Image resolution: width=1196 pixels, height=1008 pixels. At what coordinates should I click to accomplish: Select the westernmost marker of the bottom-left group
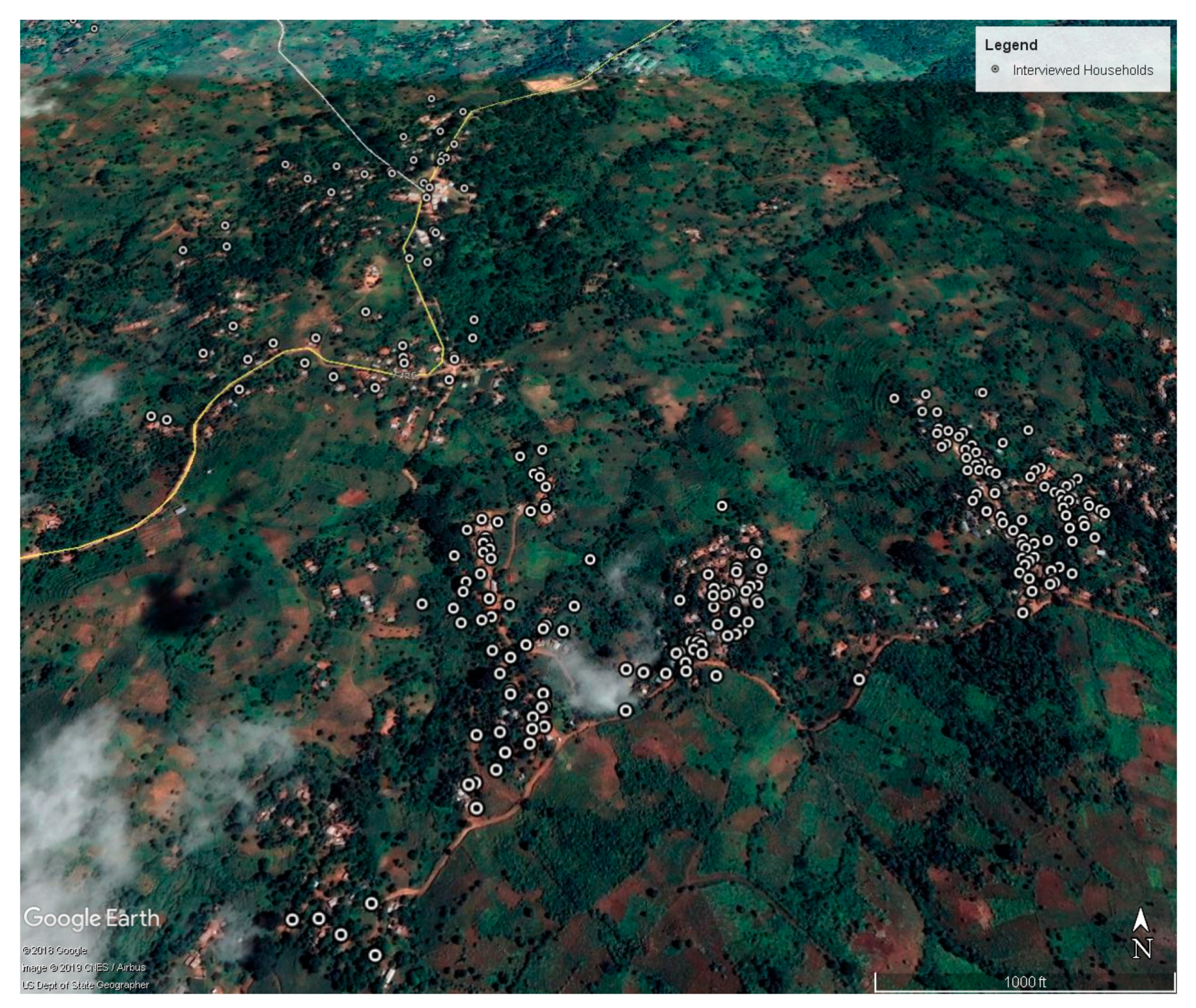coord(292,920)
